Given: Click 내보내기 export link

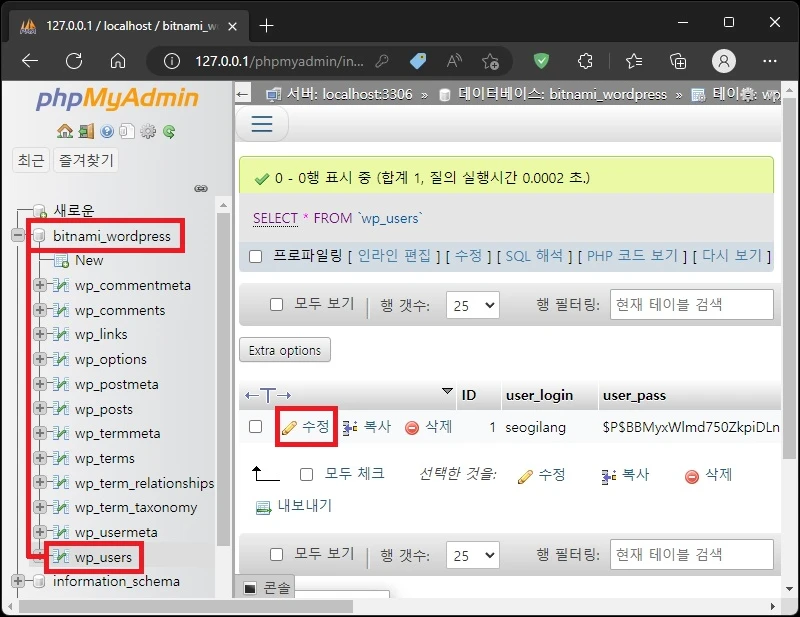Looking at the screenshot, I should click(294, 506).
